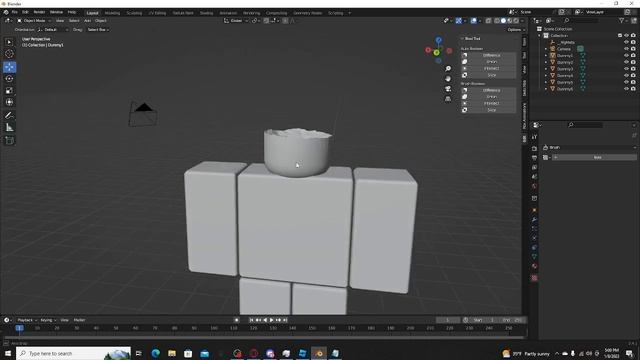Viewport: 640px width, 360px height.
Task: Click Play animation button in timeline
Action: (x=271, y=320)
